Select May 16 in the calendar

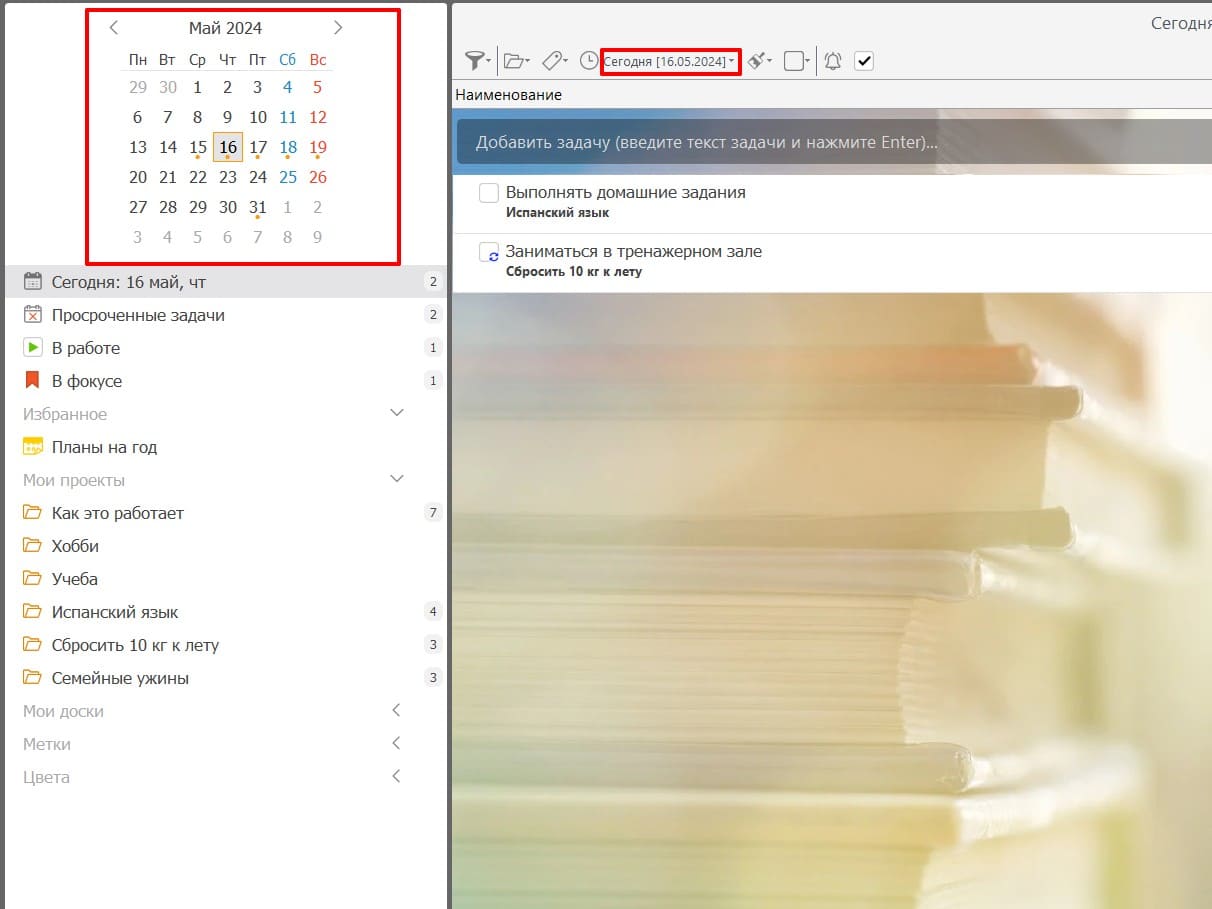click(x=228, y=147)
